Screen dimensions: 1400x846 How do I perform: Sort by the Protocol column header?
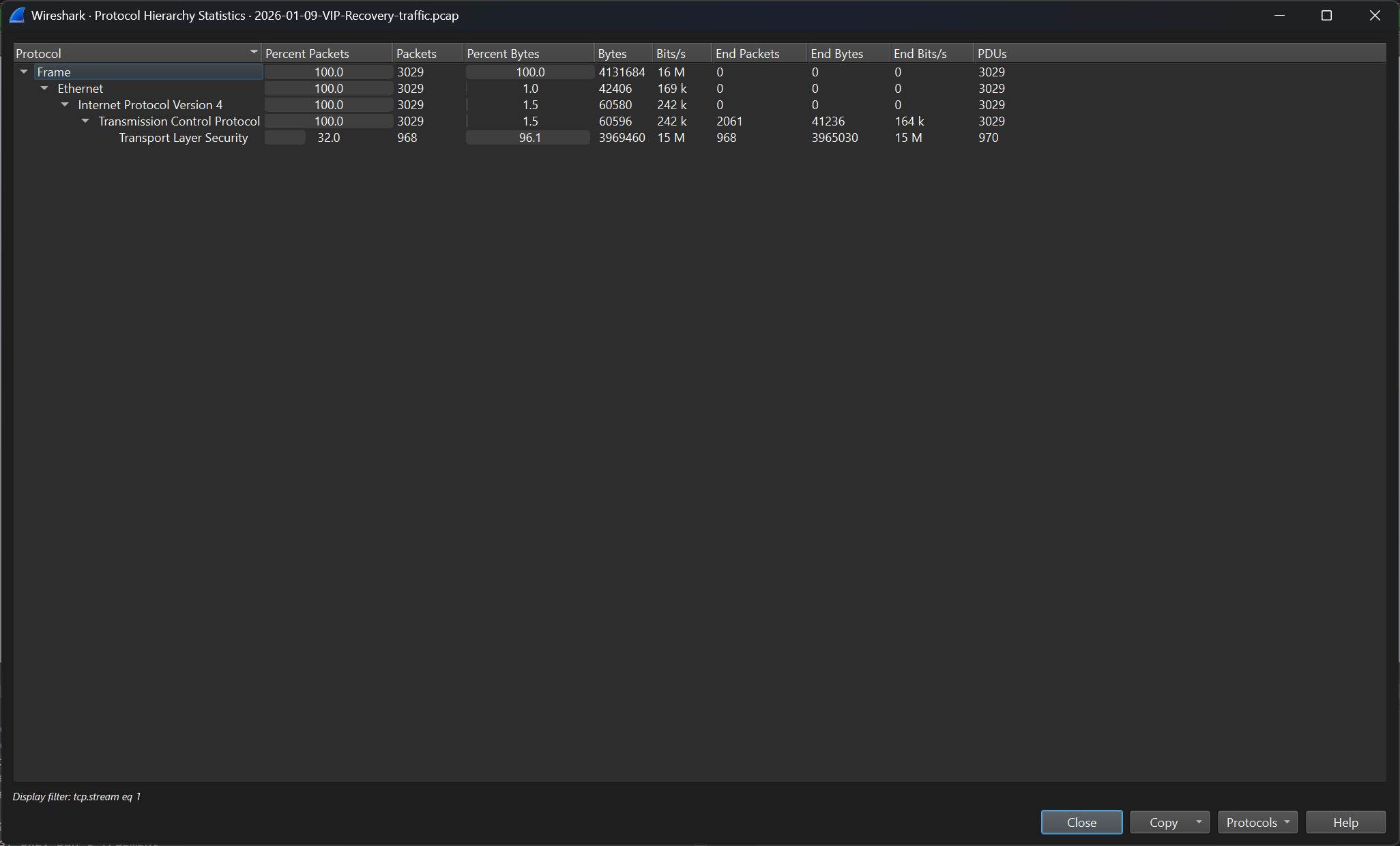[137, 53]
